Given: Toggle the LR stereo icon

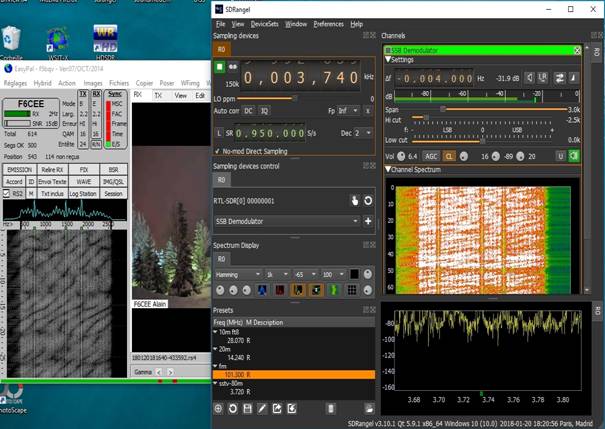Looking at the screenshot, I should pyautogui.click(x=542, y=78).
